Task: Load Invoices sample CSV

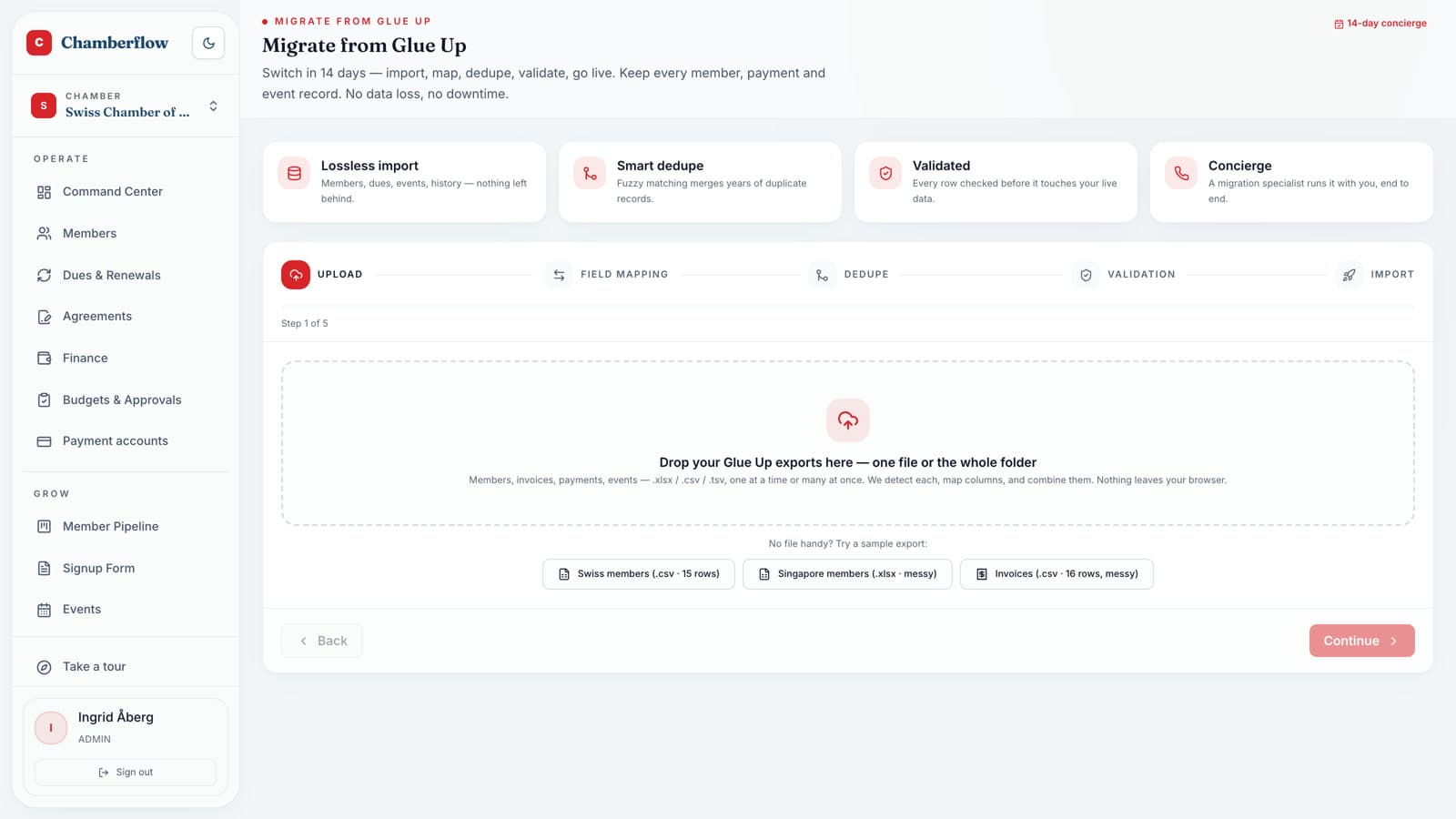Action: coord(1057,574)
